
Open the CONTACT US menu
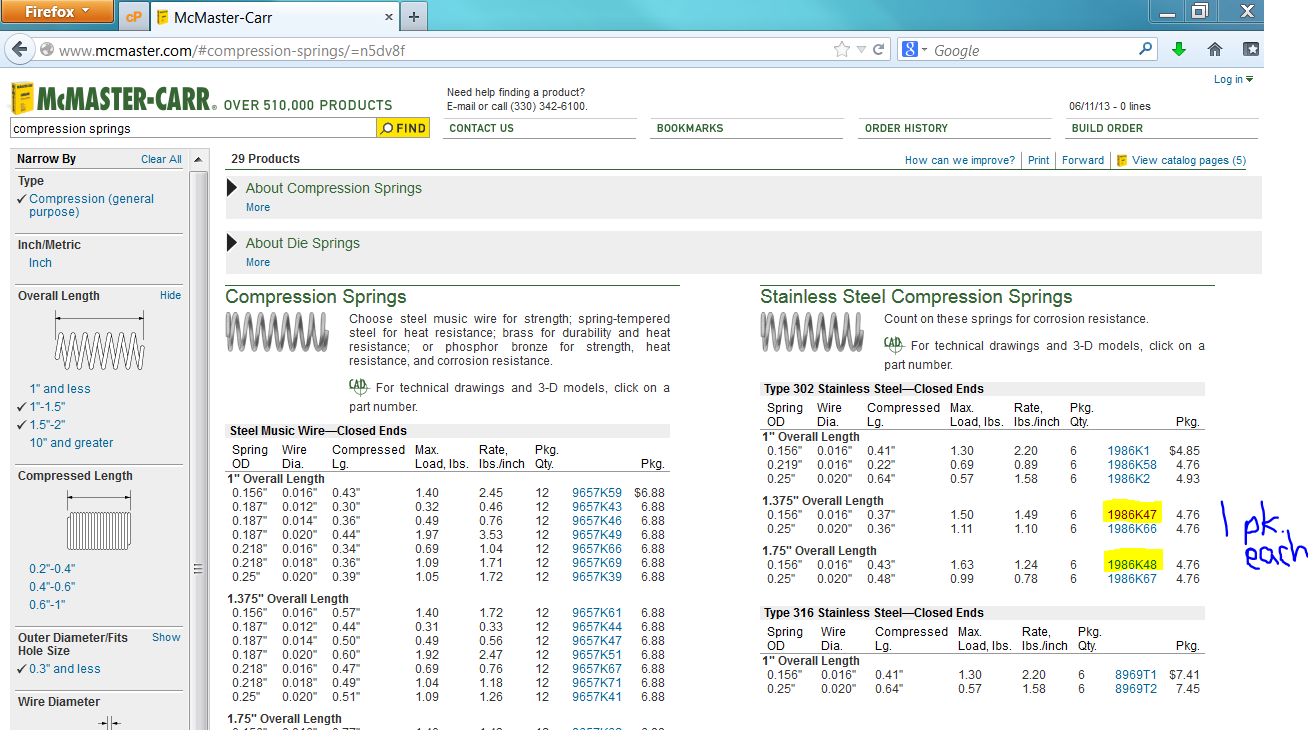(482, 128)
